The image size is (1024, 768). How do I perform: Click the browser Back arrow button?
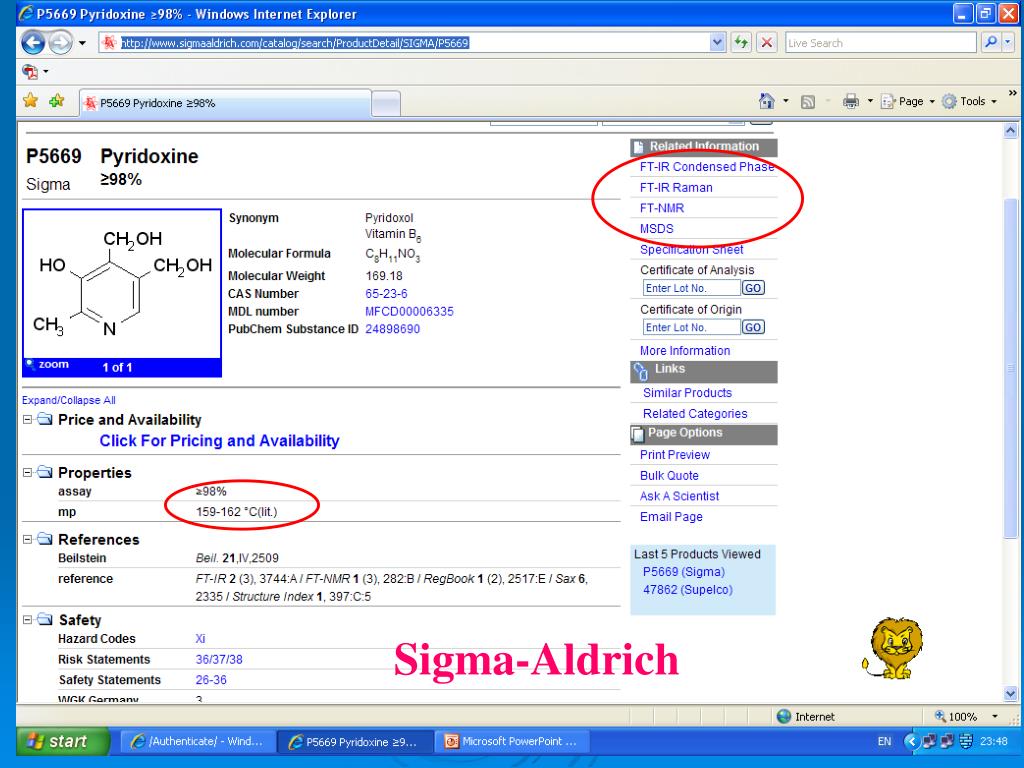33,43
